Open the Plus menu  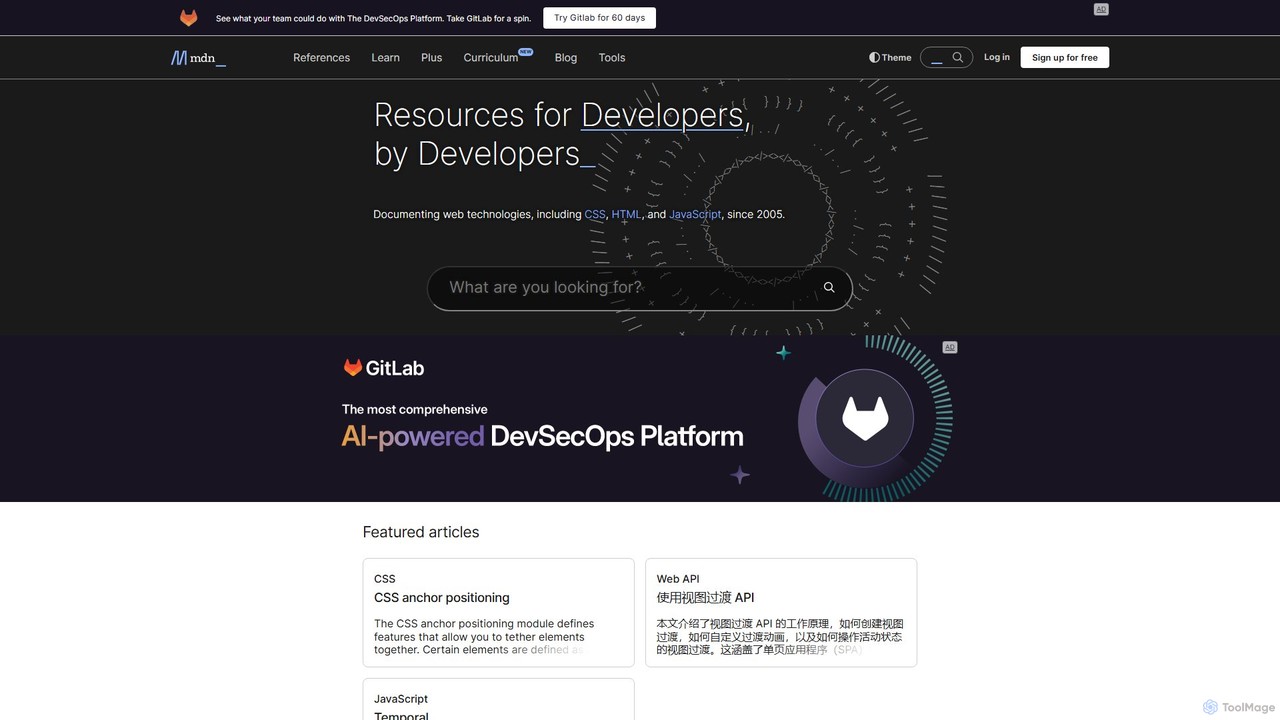click(x=431, y=58)
